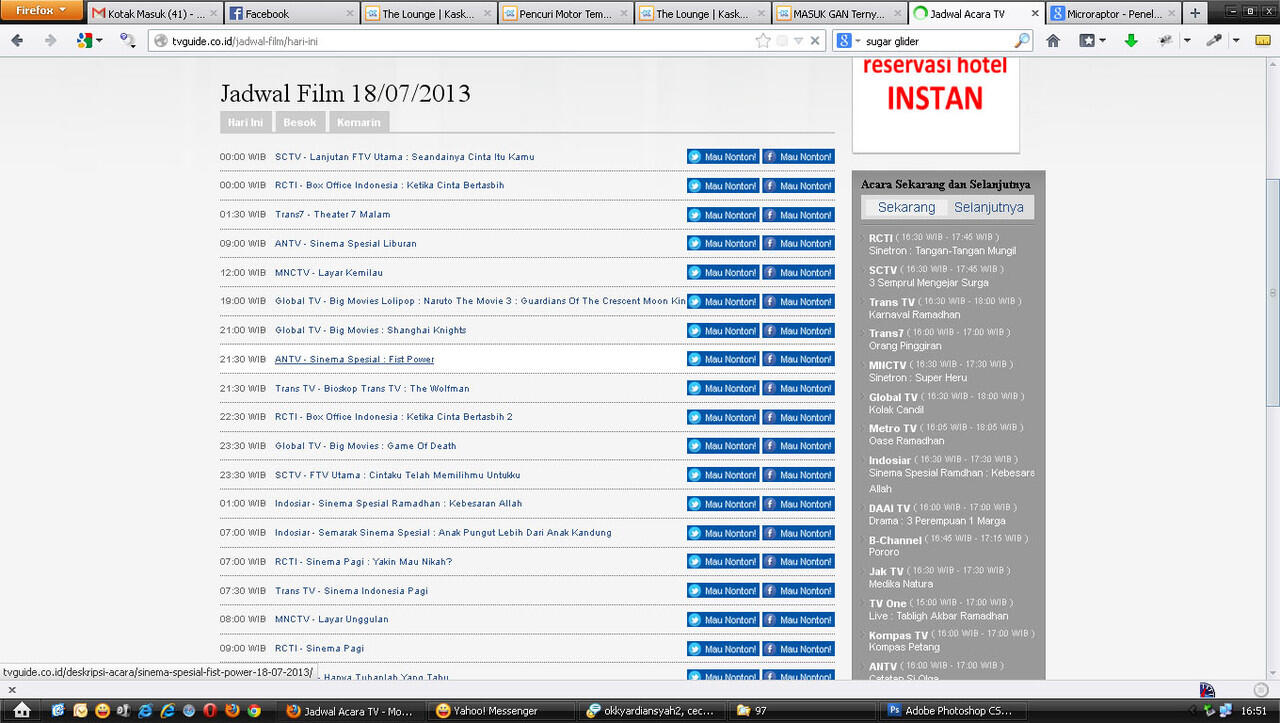The height and width of the screenshot is (723, 1280).
Task: Stop loading with the X in the address bar
Action: coord(815,41)
